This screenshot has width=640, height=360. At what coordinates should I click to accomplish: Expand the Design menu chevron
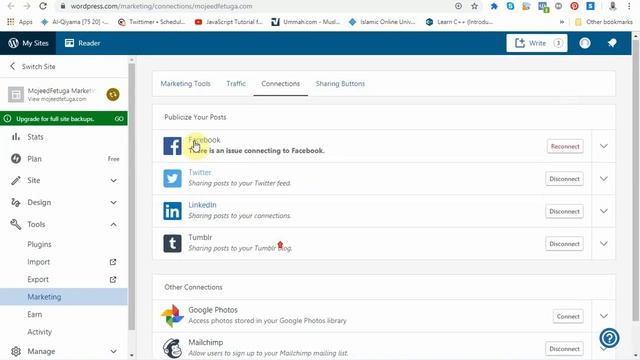[x=113, y=202]
